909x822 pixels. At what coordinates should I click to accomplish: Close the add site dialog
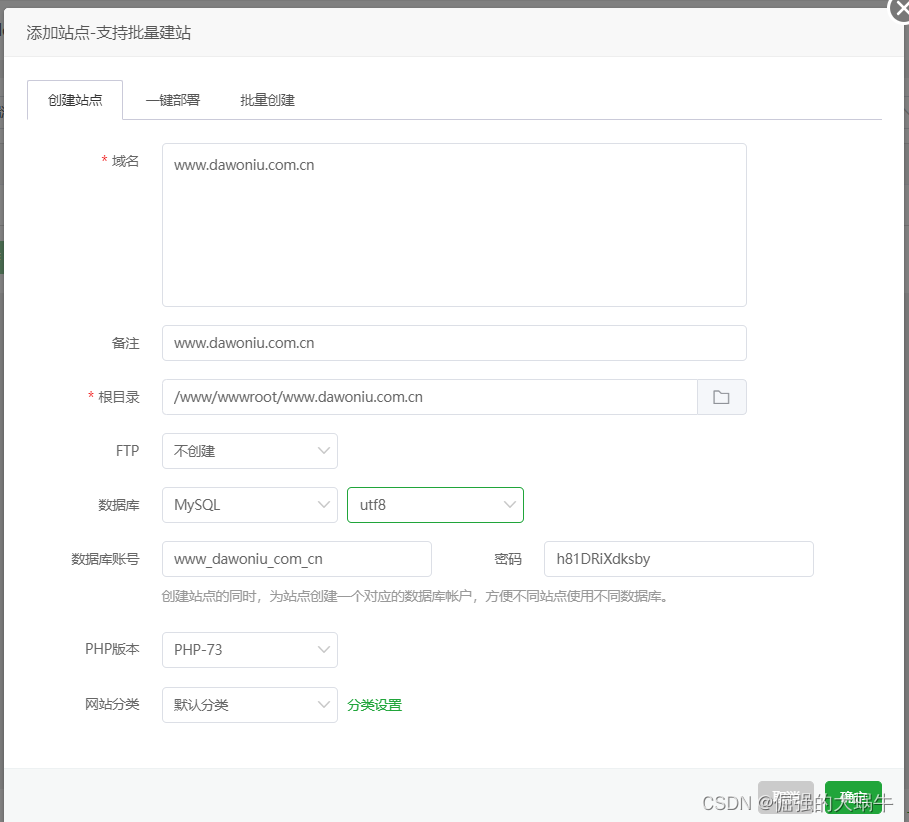[x=900, y=10]
